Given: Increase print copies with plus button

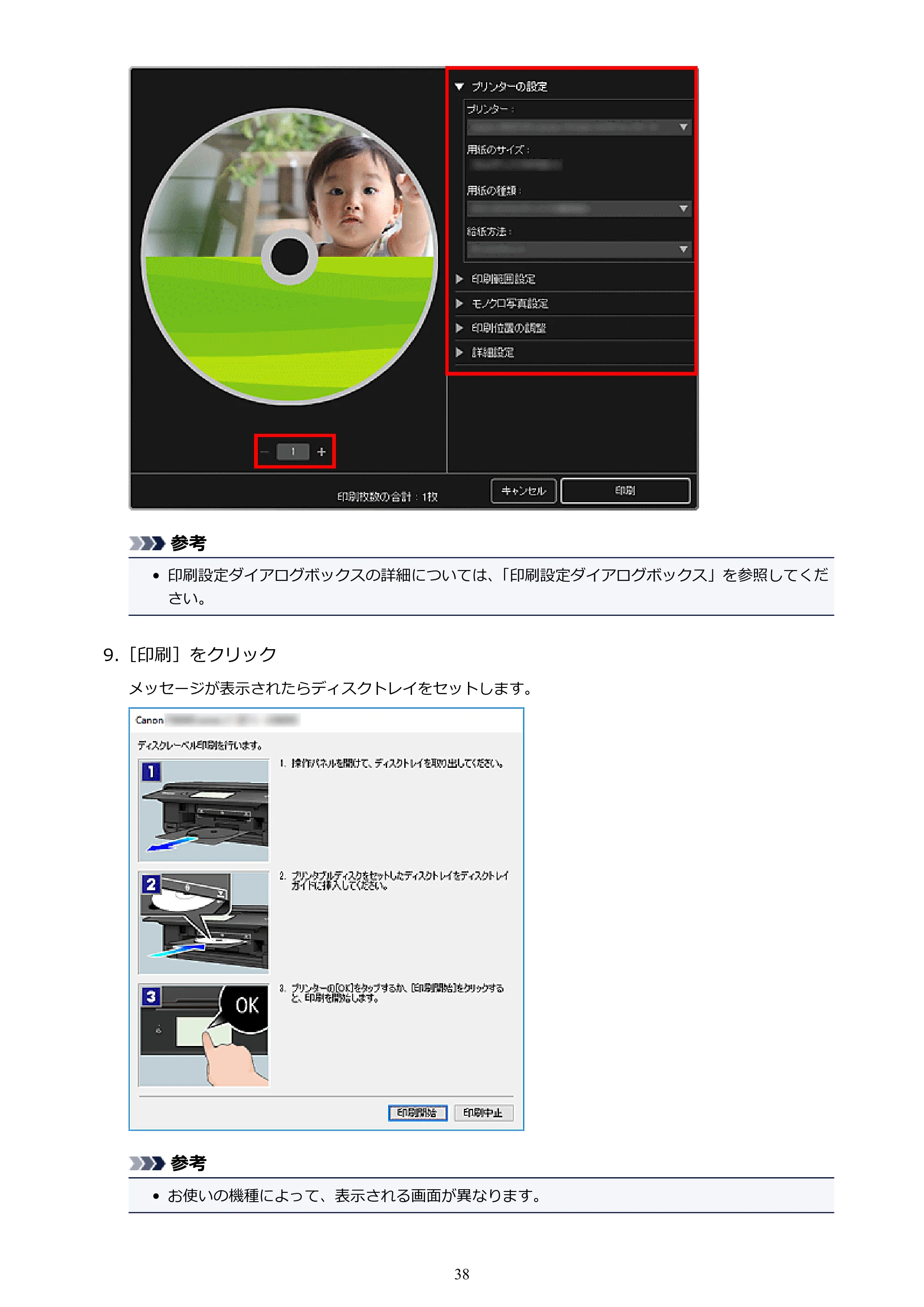Looking at the screenshot, I should (x=322, y=451).
